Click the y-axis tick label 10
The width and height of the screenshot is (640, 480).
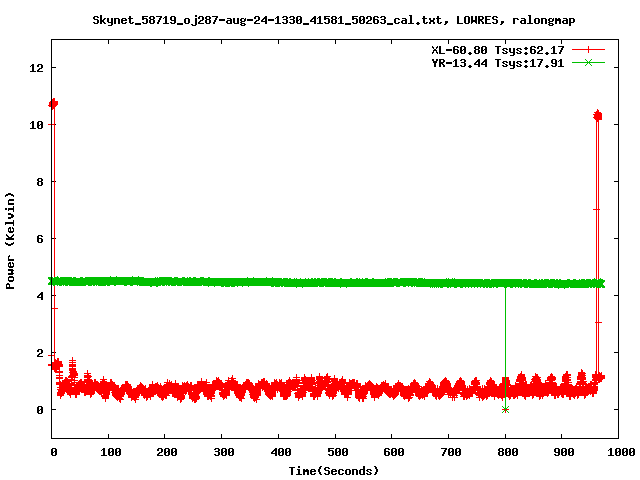pyautogui.click(x=36, y=125)
